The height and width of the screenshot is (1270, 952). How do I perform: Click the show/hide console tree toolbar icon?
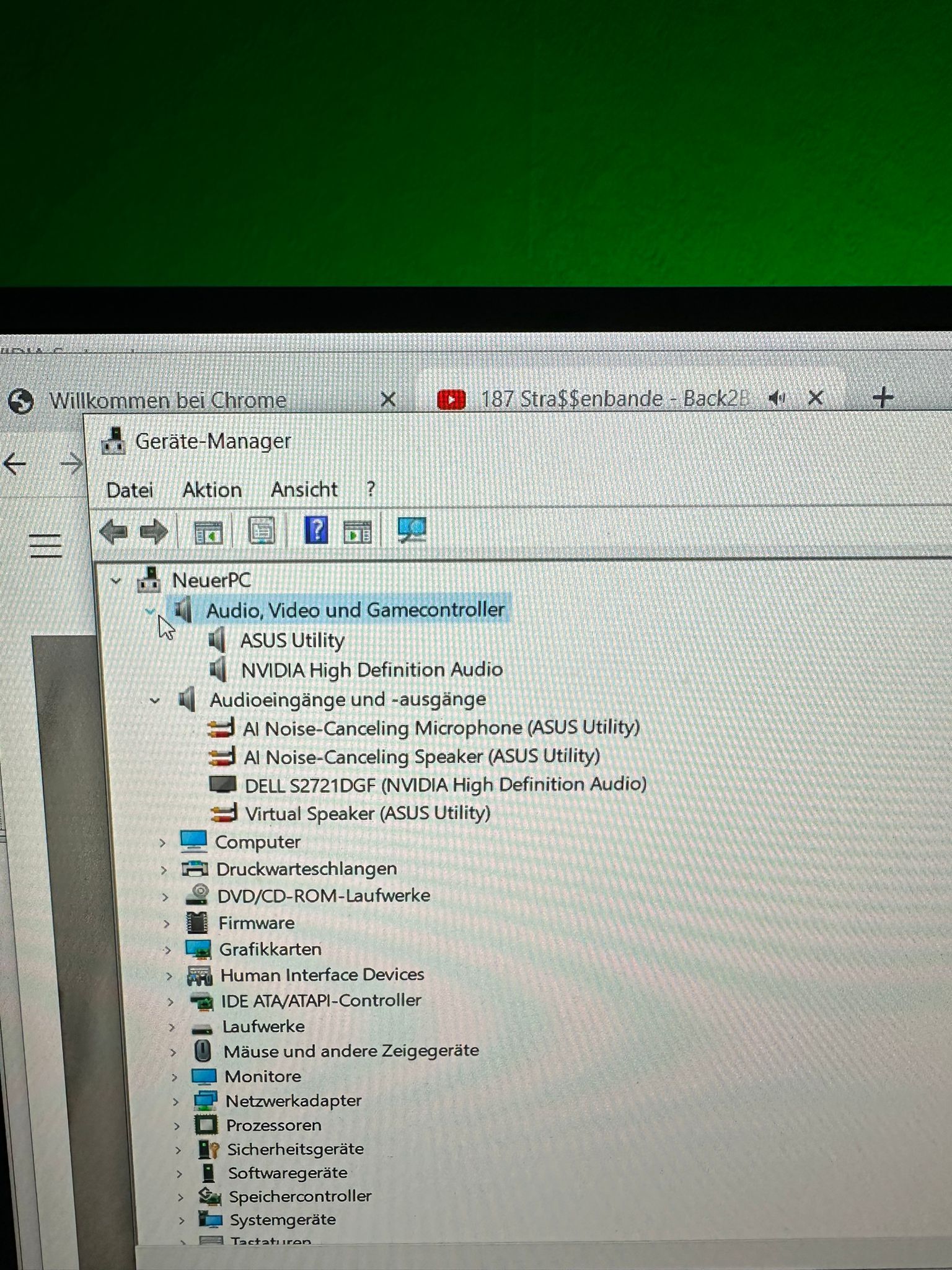[x=208, y=532]
